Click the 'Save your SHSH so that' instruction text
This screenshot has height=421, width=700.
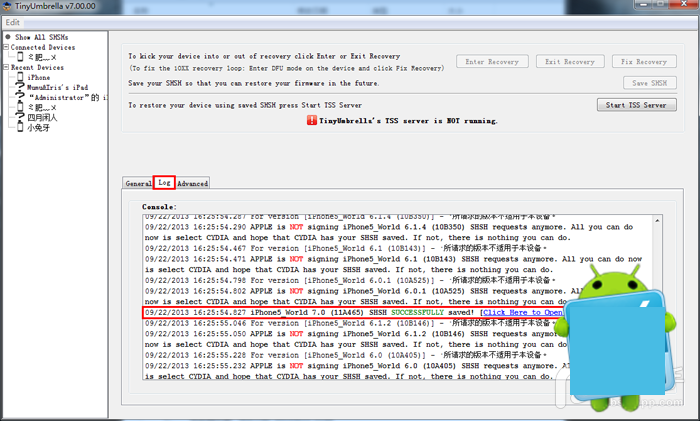(254, 83)
